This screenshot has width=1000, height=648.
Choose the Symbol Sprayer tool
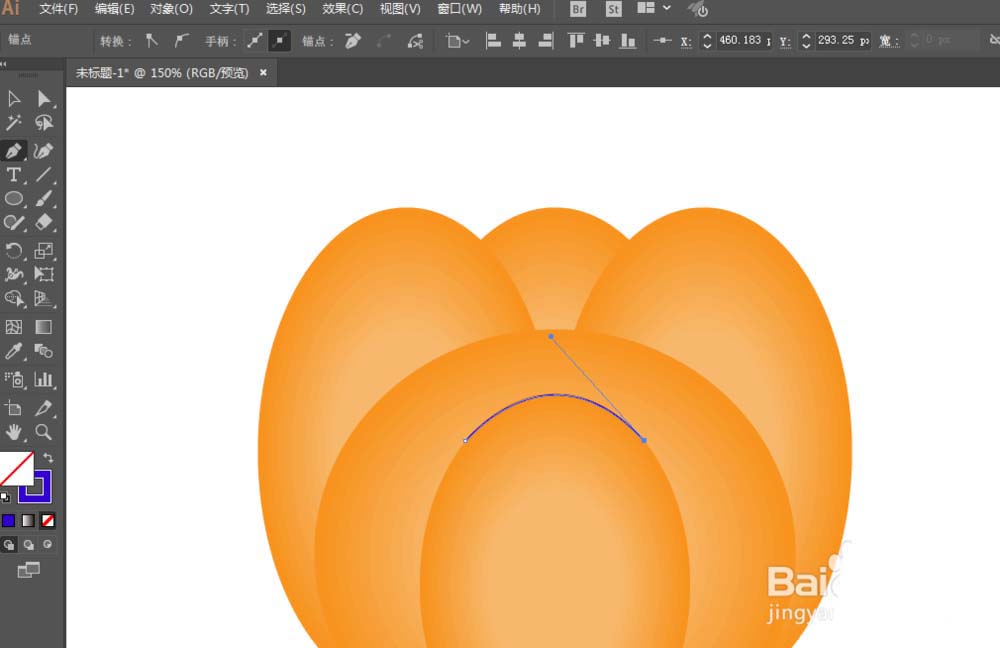[13, 380]
